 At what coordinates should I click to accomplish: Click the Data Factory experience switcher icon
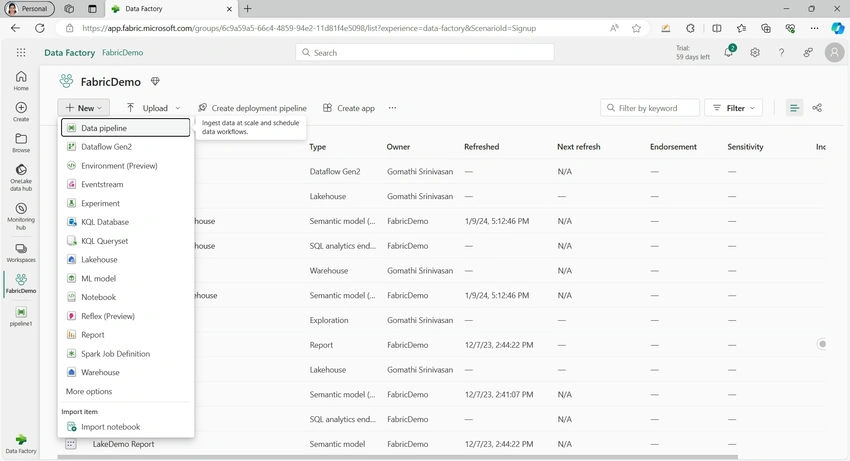tap(21, 443)
